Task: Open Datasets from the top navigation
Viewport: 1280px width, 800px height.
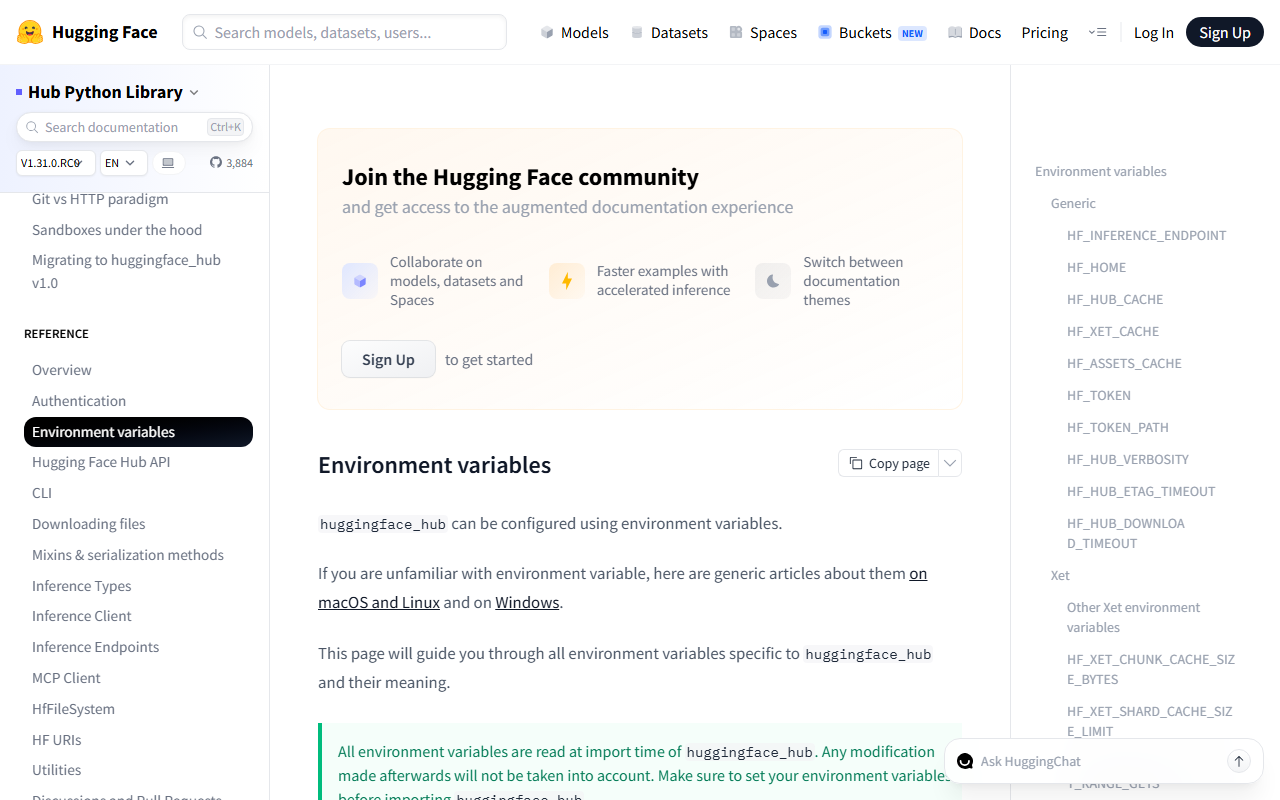Action: pyautogui.click(x=669, y=32)
